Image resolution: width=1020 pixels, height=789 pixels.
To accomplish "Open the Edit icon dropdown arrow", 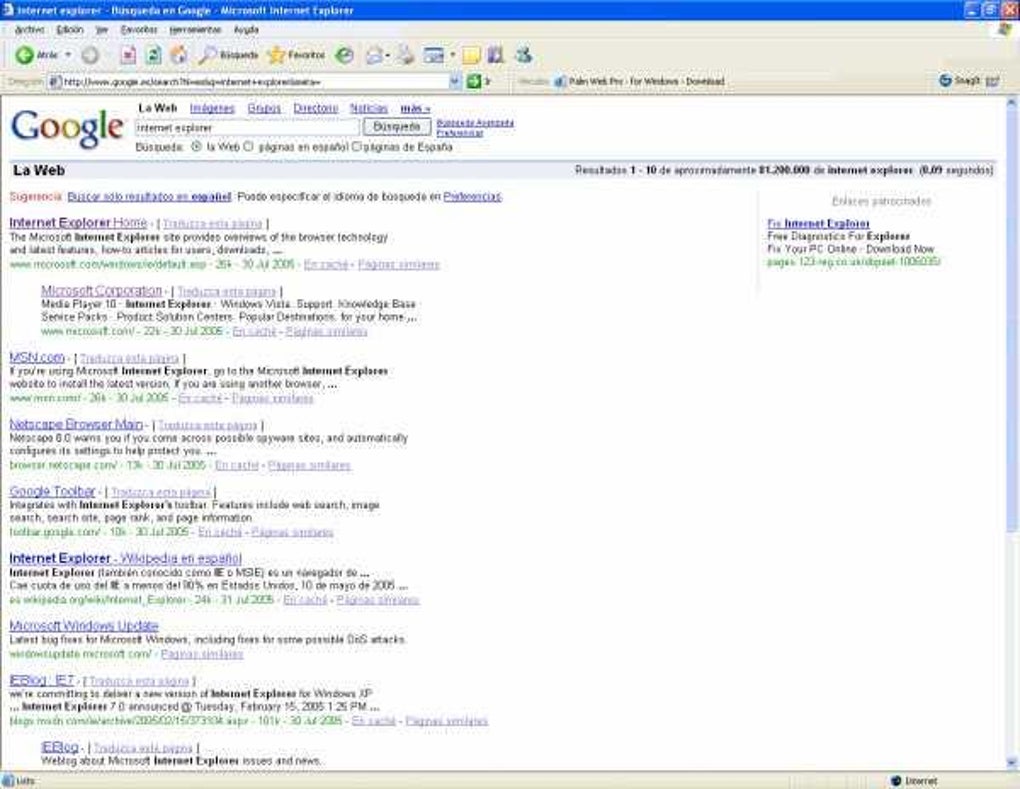I will [x=453, y=56].
